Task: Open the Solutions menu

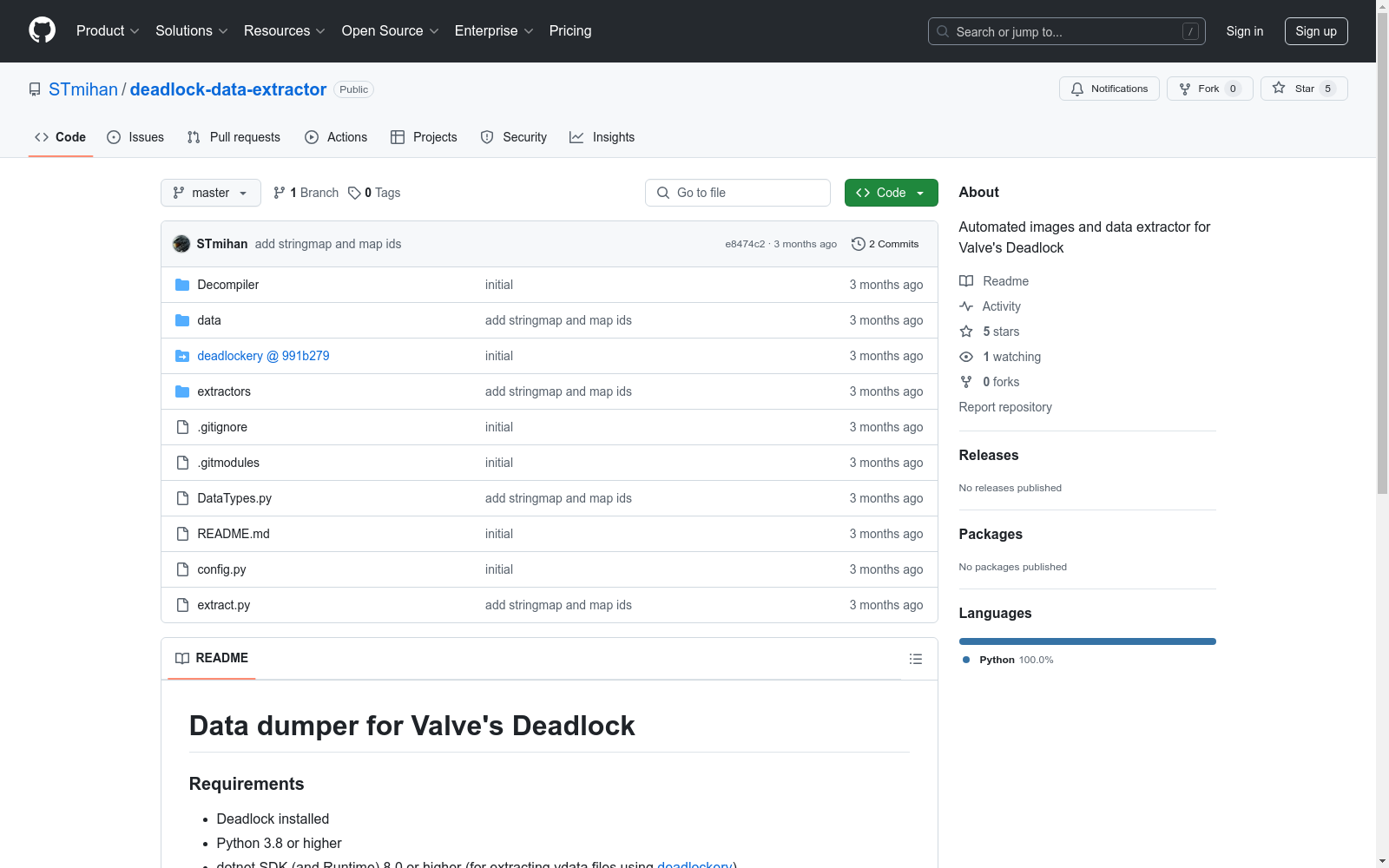Action: coord(192,30)
